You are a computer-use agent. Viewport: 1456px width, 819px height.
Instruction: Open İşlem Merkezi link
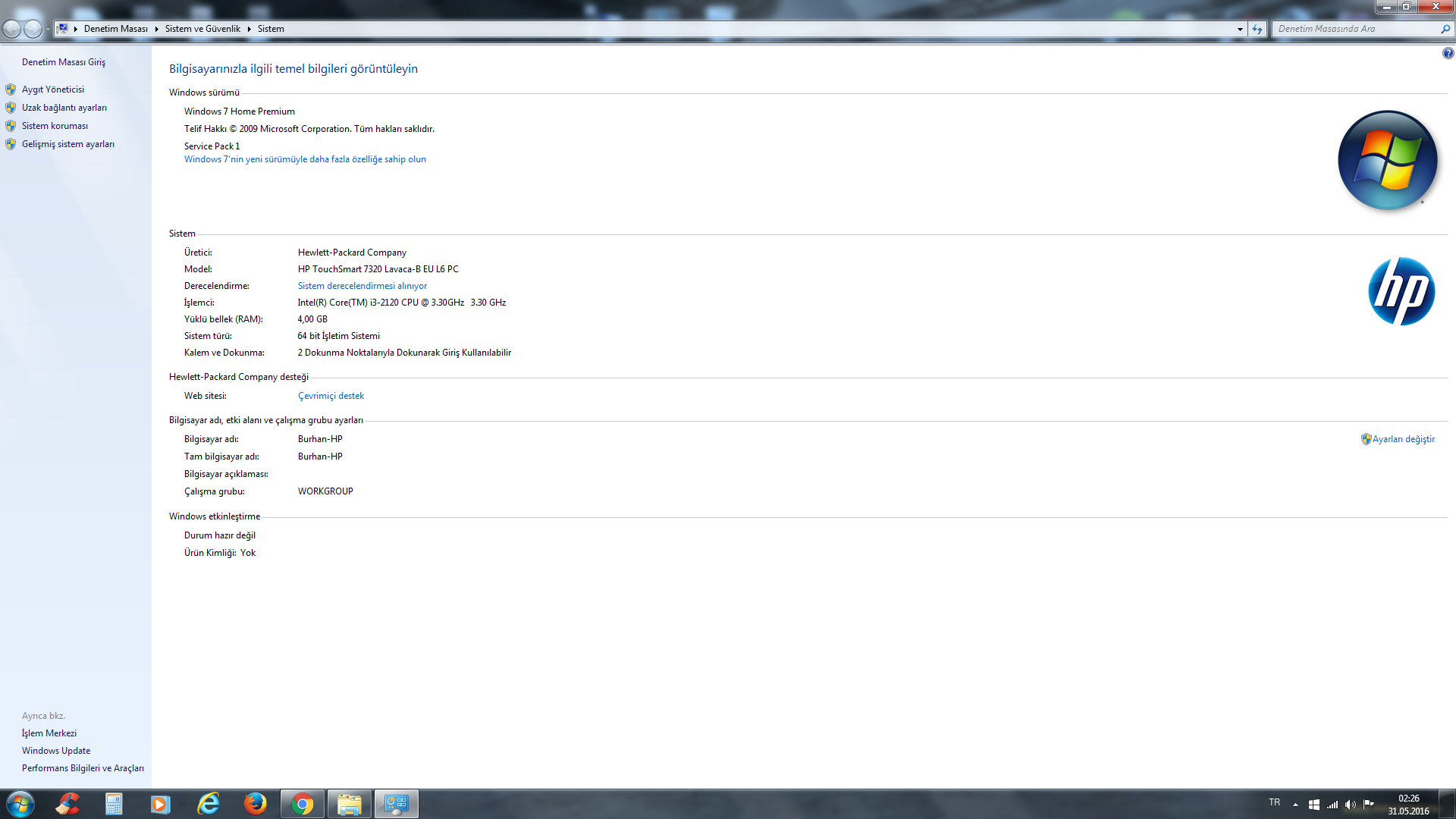49,733
